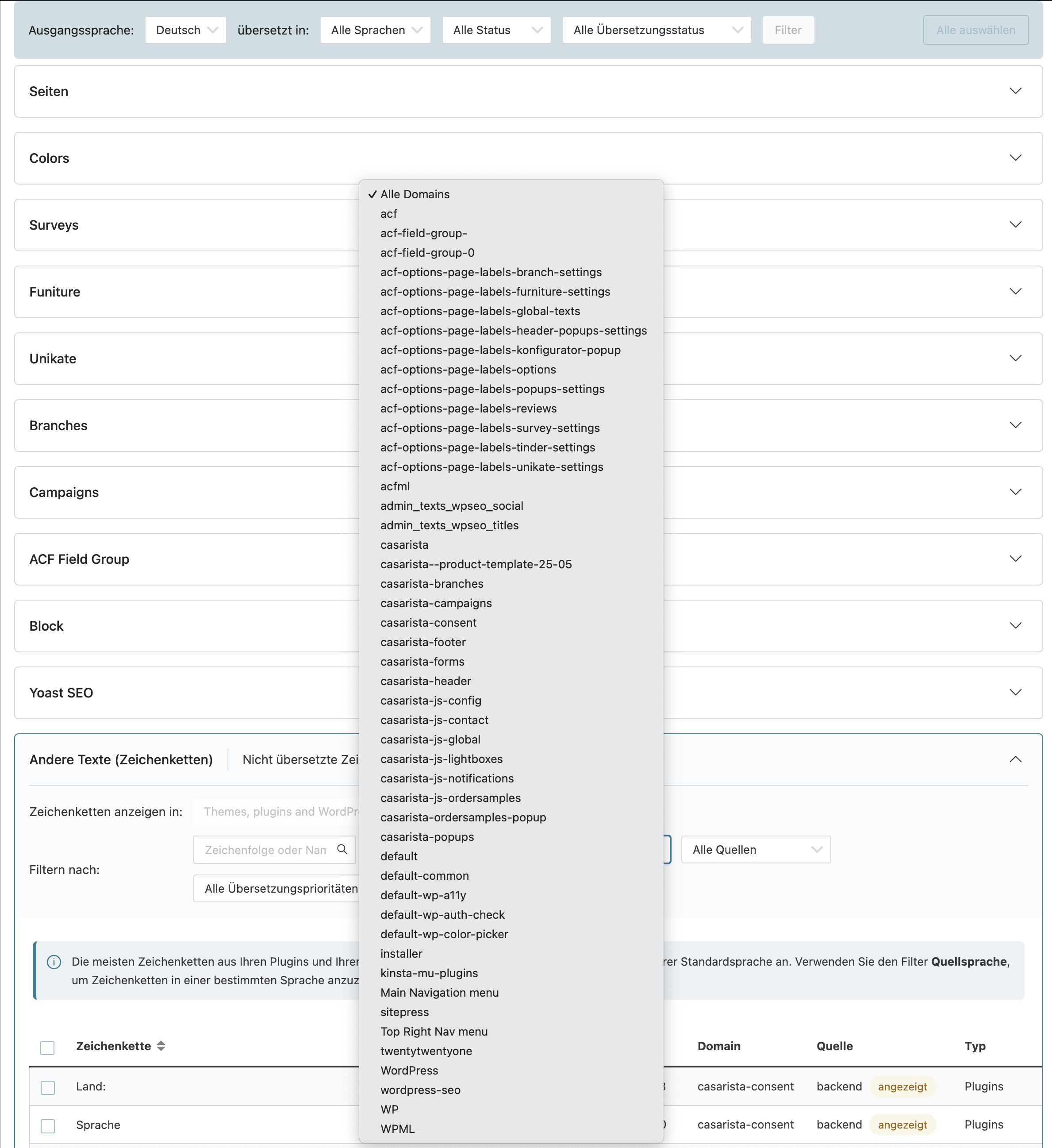Screen dimensions: 1052x1148
Task: Tick the checkbox for the Sprache row
Action: [x=48, y=1125]
